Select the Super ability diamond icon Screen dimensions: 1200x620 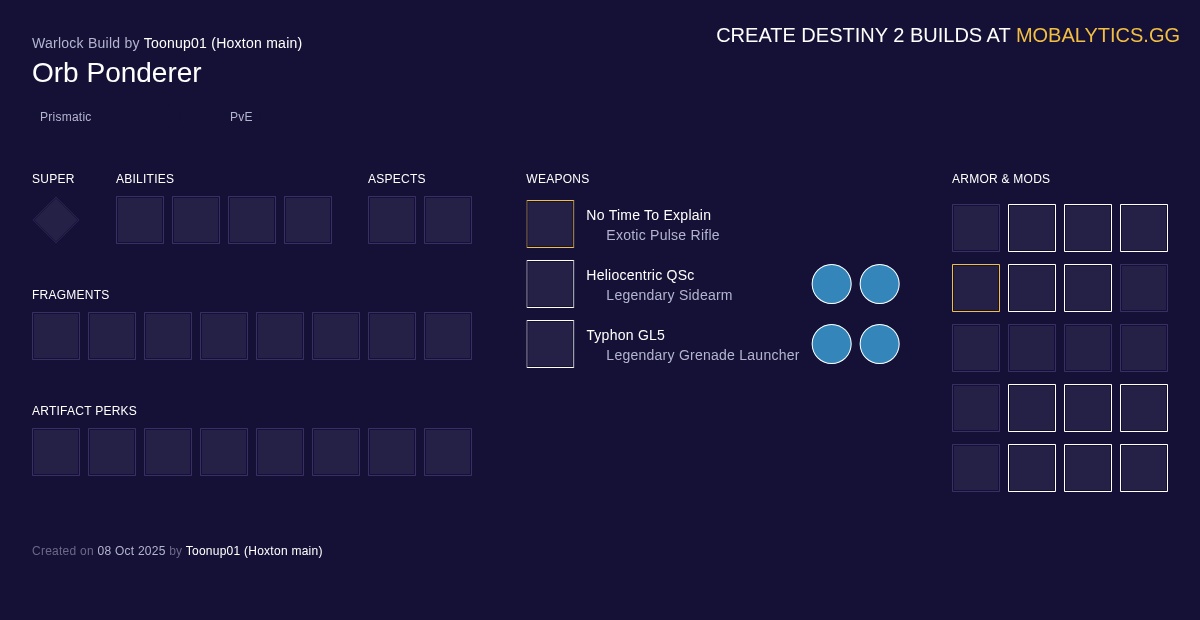point(55,220)
